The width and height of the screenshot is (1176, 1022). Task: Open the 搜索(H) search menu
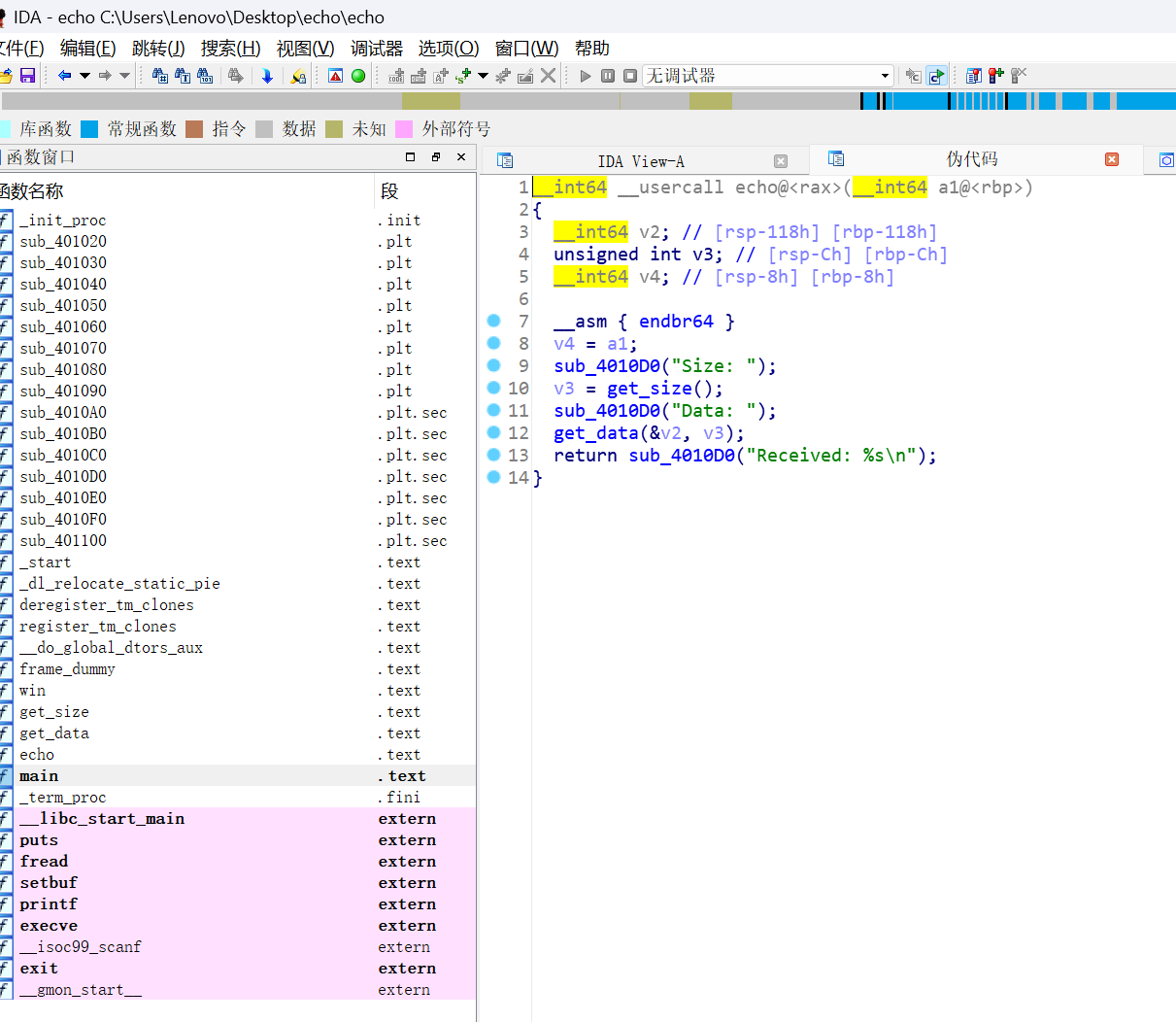coord(230,49)
